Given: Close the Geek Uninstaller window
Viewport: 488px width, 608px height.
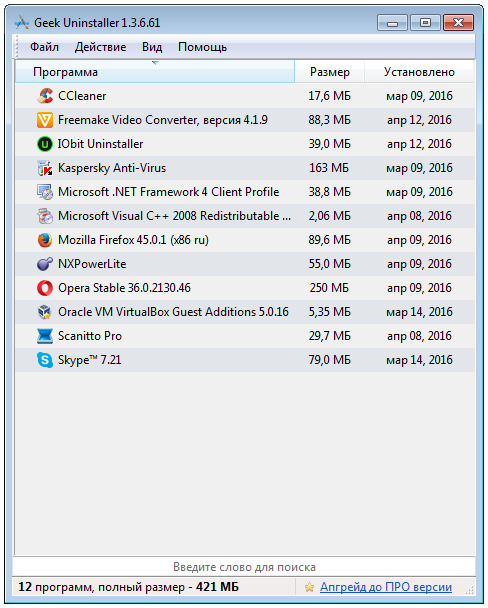Looking at the screenshot, I should point(459,23).
